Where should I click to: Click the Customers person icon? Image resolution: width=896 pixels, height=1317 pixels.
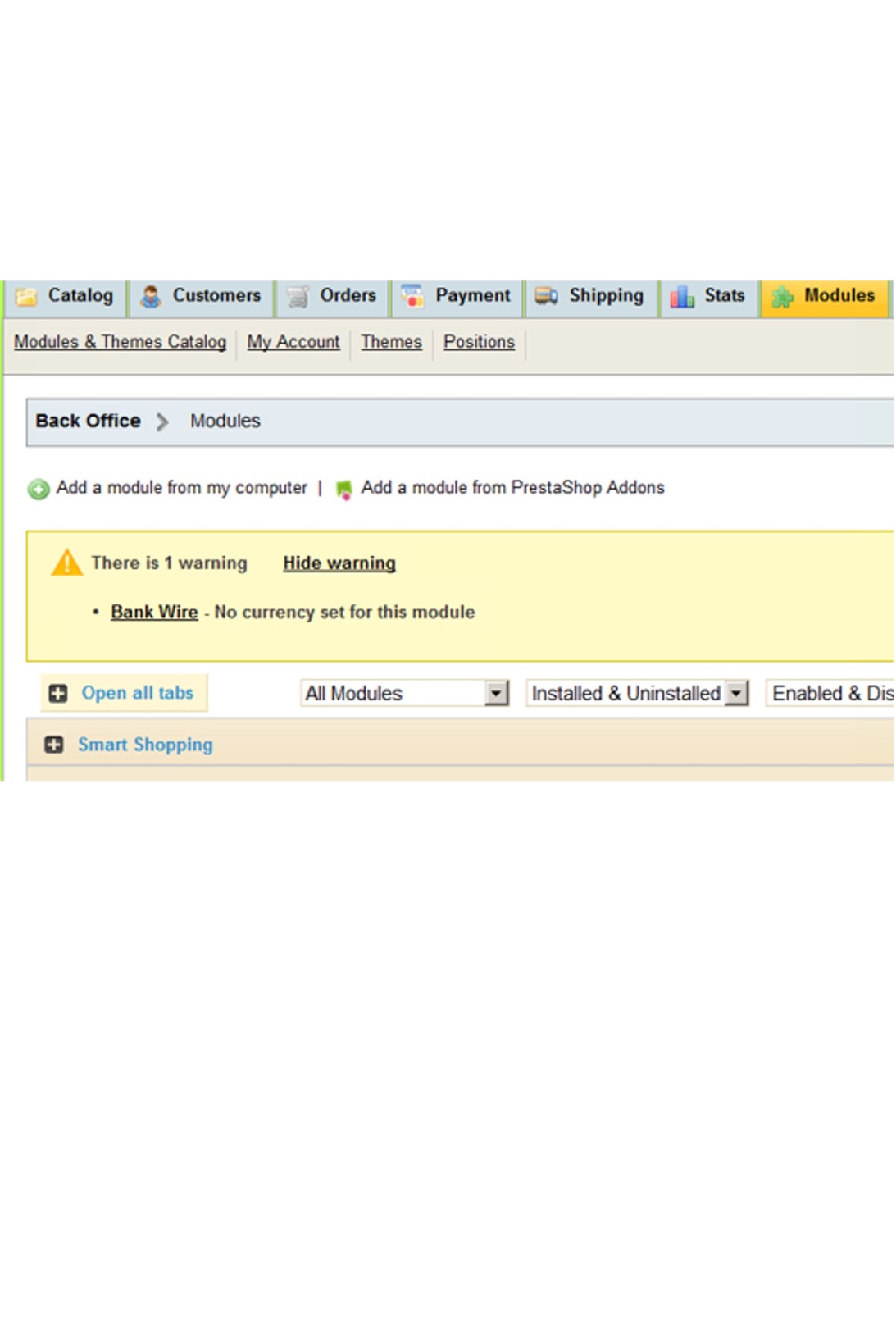coord(151,296)
